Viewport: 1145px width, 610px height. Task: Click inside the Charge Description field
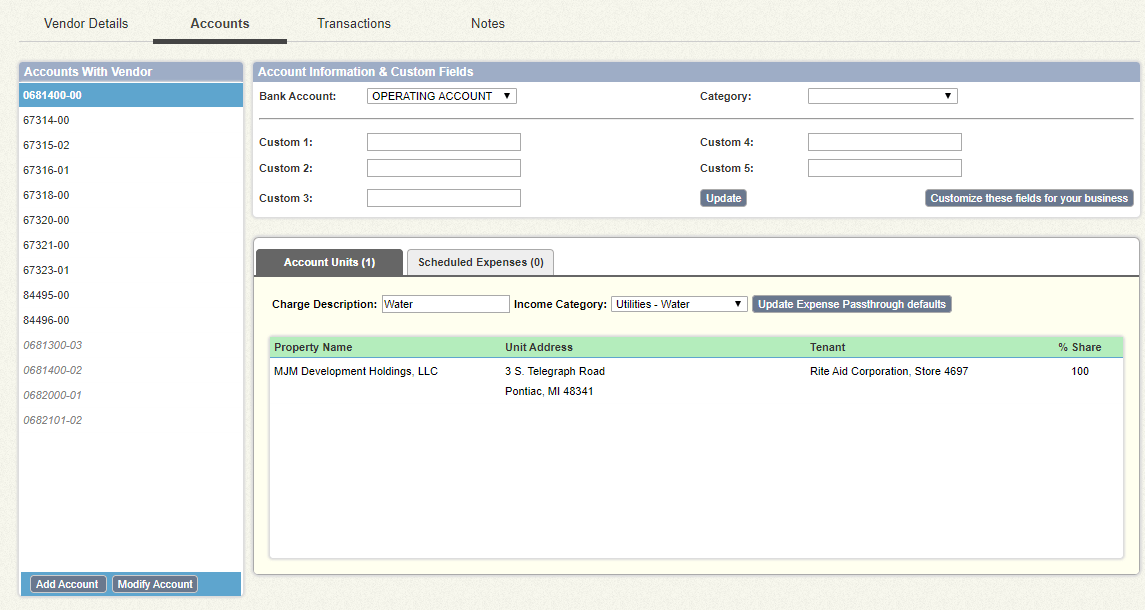point(445,303)
